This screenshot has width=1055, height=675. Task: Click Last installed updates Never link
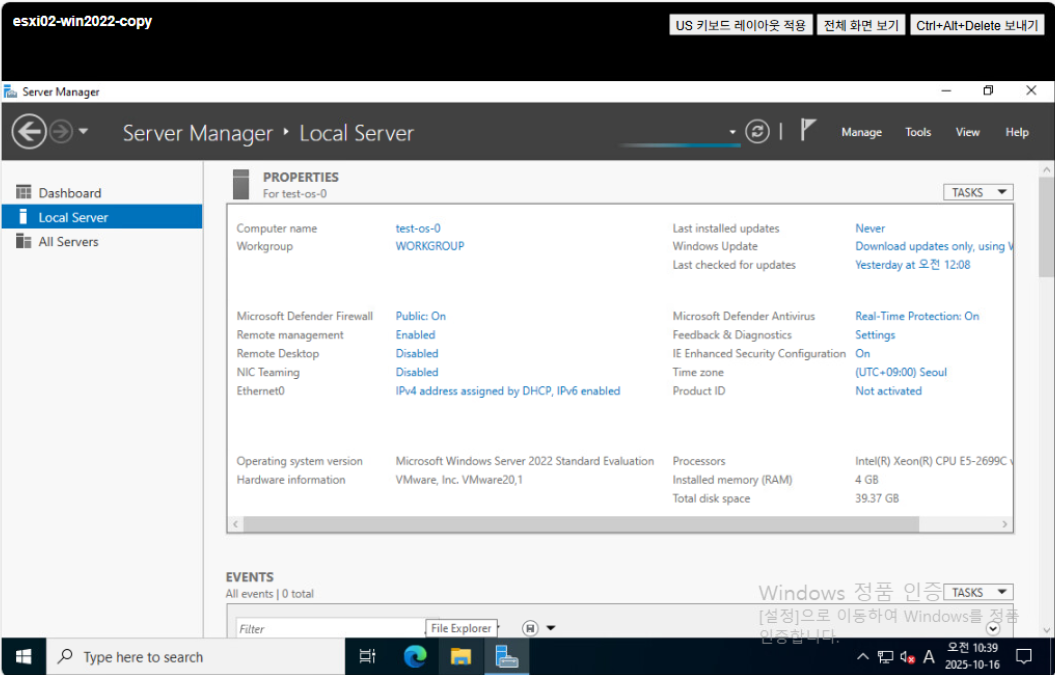[x=870, y=228]
